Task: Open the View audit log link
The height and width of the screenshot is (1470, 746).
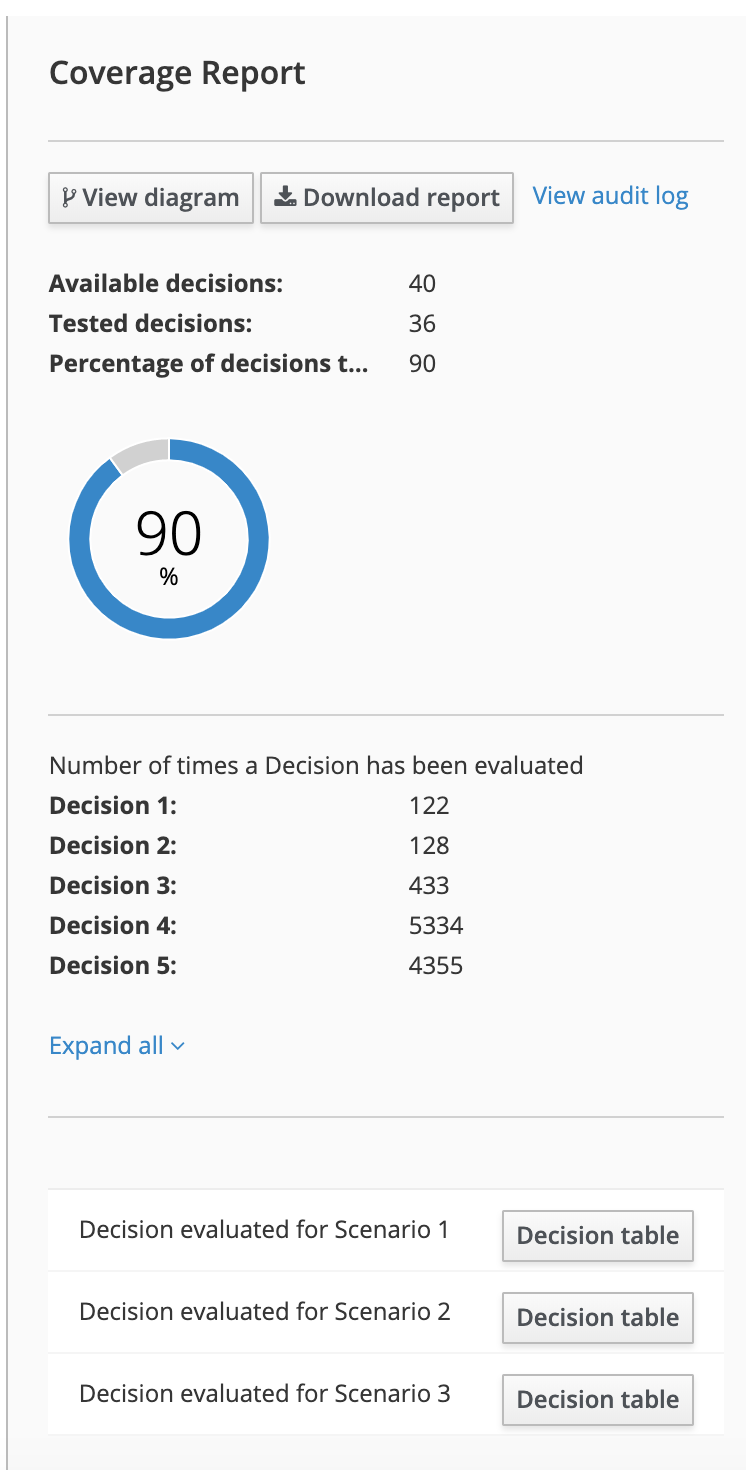Action: tap(610, 196)
